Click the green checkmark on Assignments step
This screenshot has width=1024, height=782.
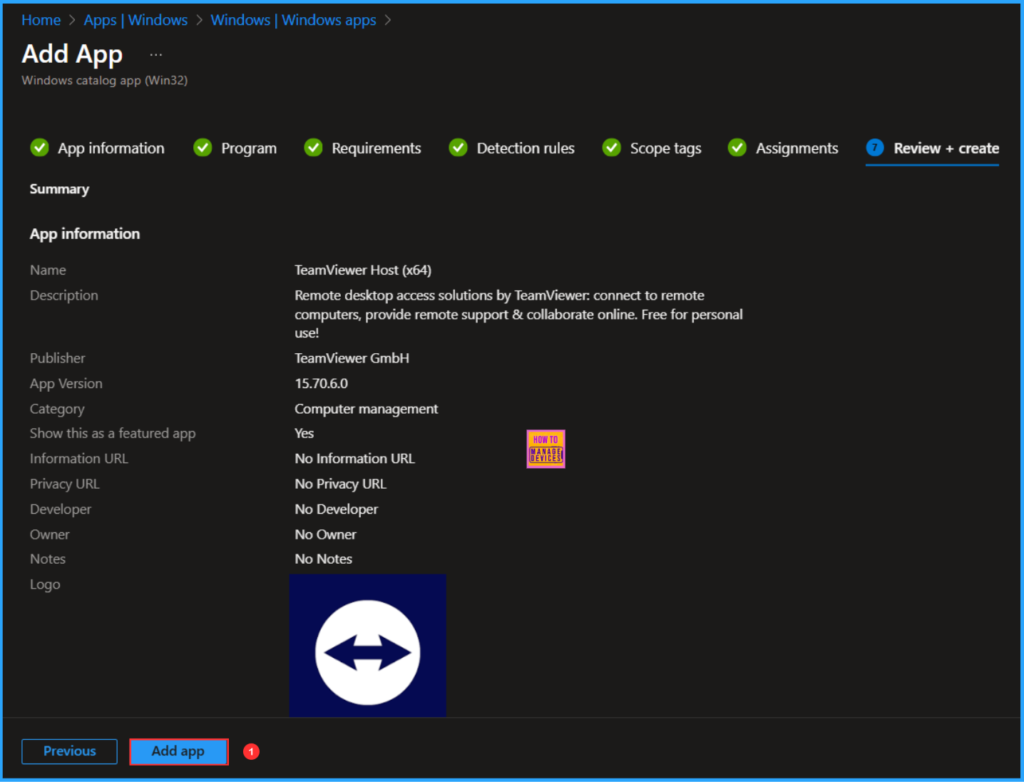tap(737, 147)
